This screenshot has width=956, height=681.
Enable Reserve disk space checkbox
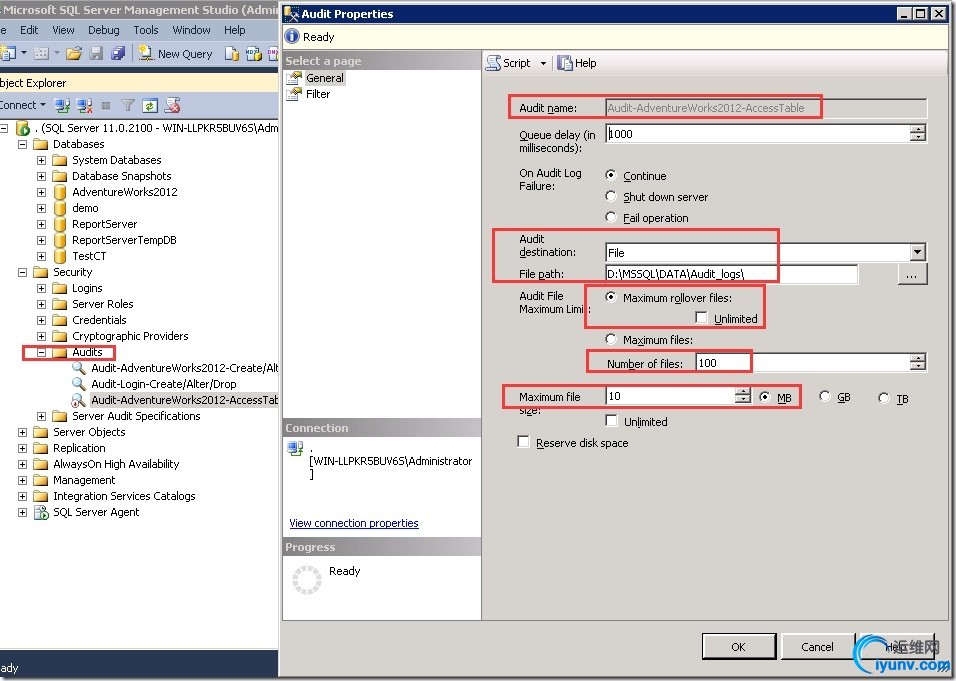pyautogui.click(x=523, y=442)
